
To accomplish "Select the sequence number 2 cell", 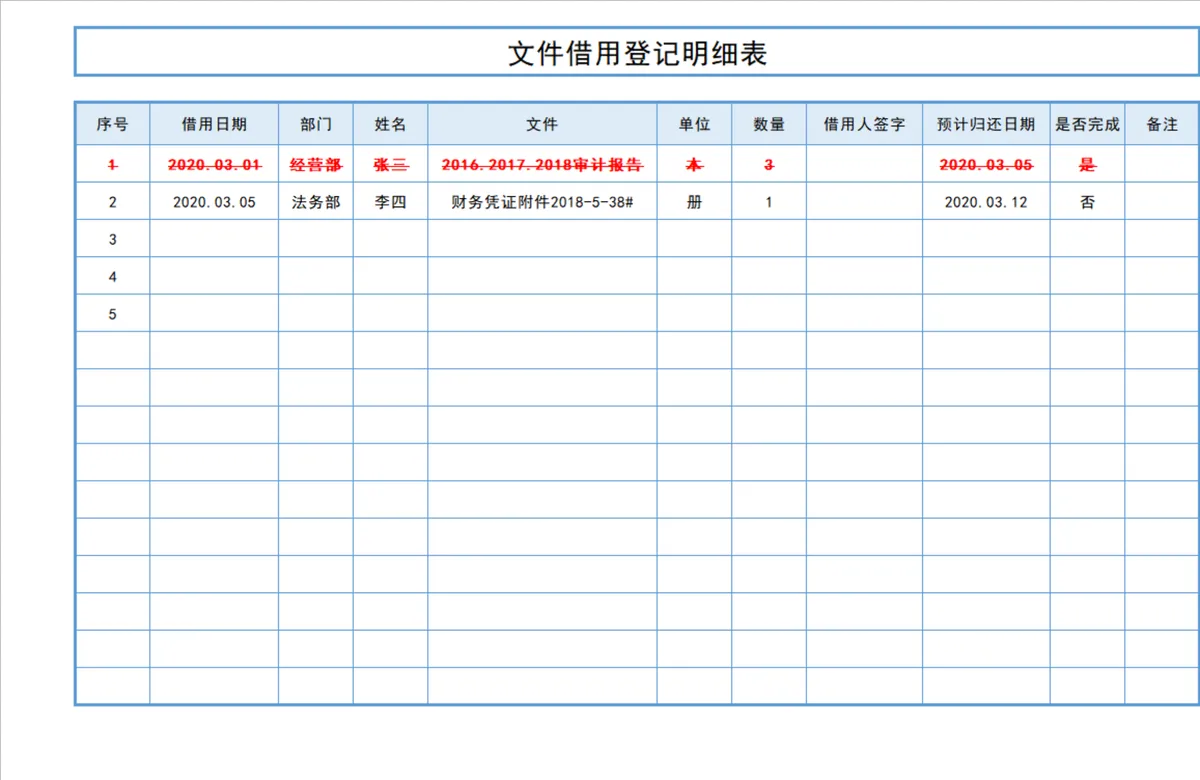I will tap(112, 201).
